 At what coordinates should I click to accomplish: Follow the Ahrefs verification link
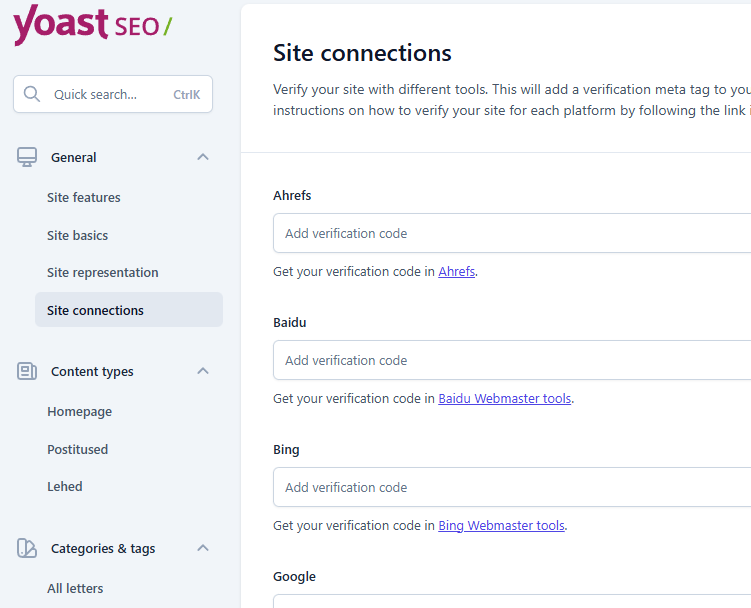tap(457, 271)
